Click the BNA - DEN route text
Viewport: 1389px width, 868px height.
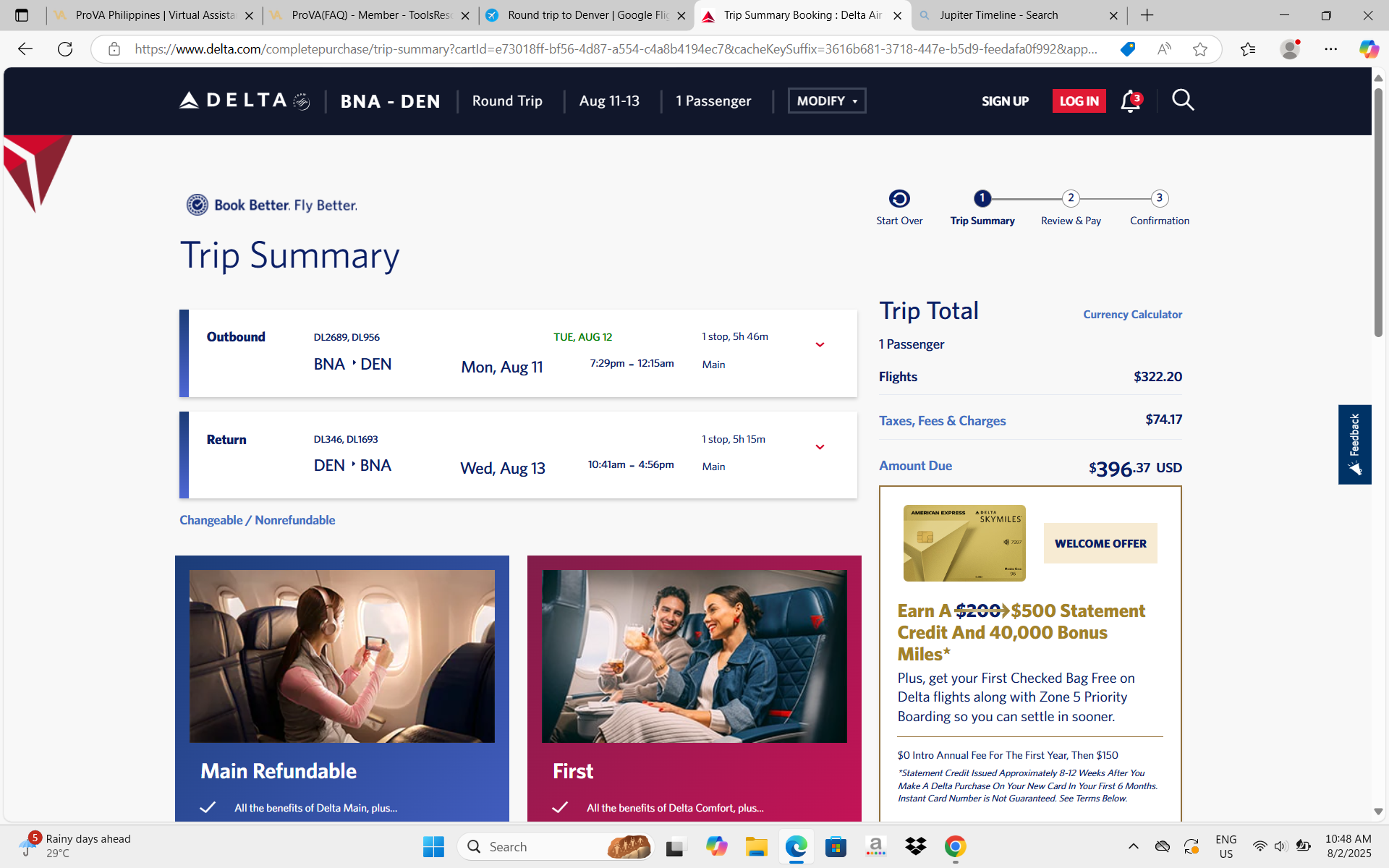point(390,101)
